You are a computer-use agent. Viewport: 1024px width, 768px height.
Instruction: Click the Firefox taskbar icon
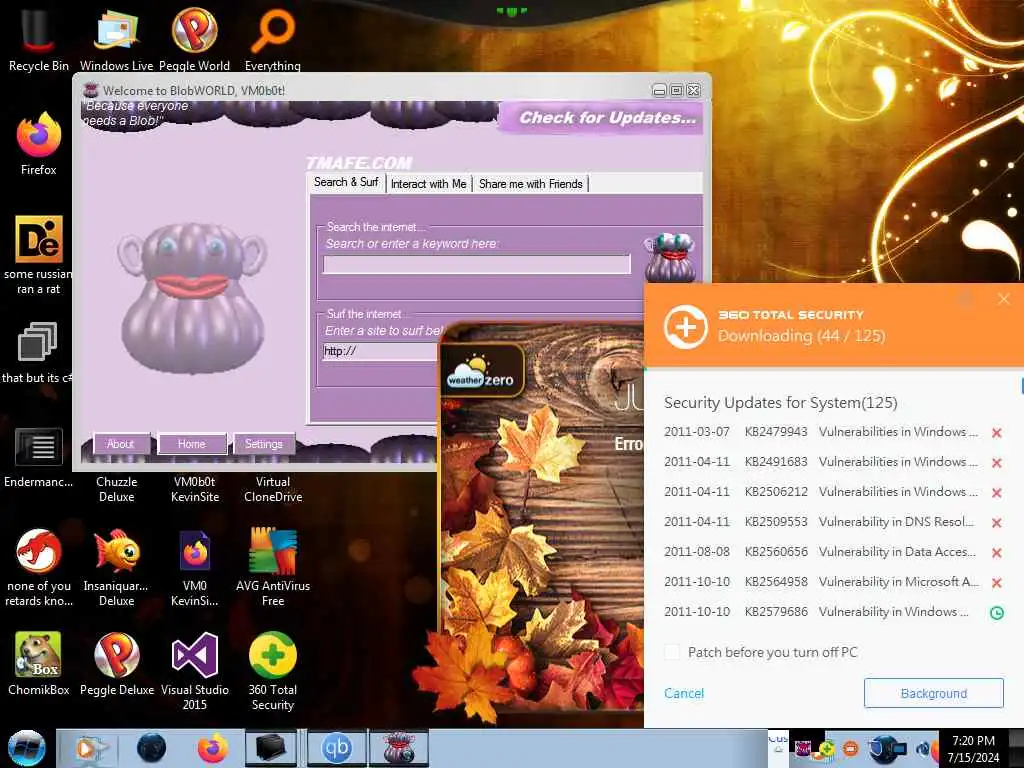[x=212, y=748]
